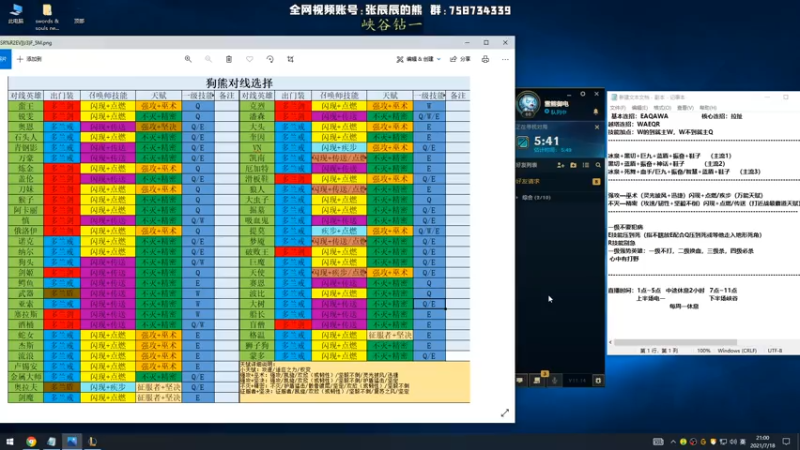Click the Notepad horizontal scrollbar thumb

pyautogui.click(x=676, y=342)
